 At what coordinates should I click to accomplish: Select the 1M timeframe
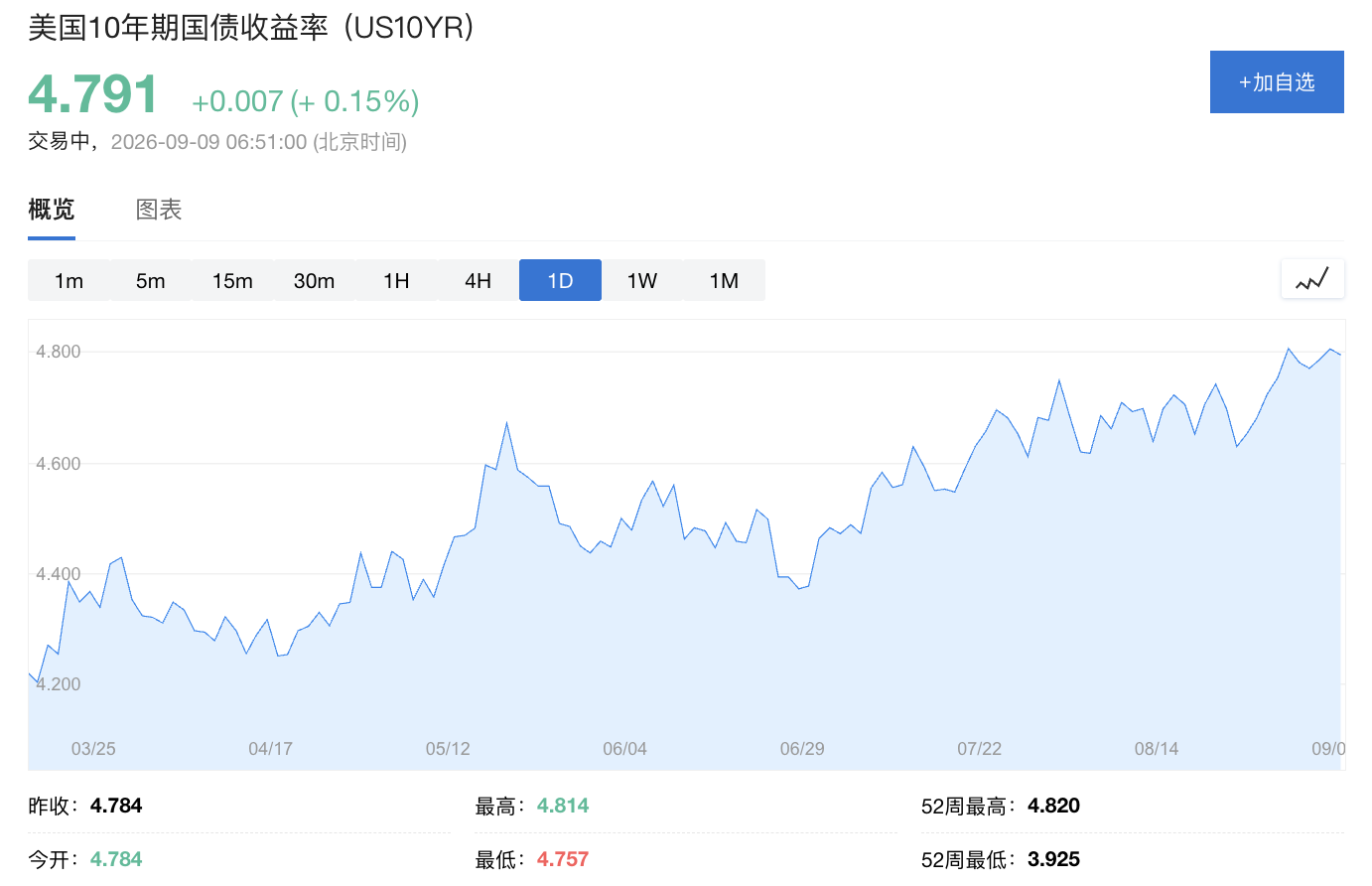pos(724,280)
